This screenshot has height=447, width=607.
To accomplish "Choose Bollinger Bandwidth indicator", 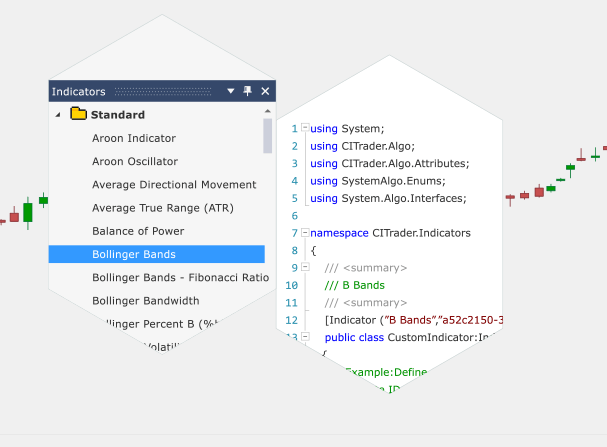I will (145, 300).
